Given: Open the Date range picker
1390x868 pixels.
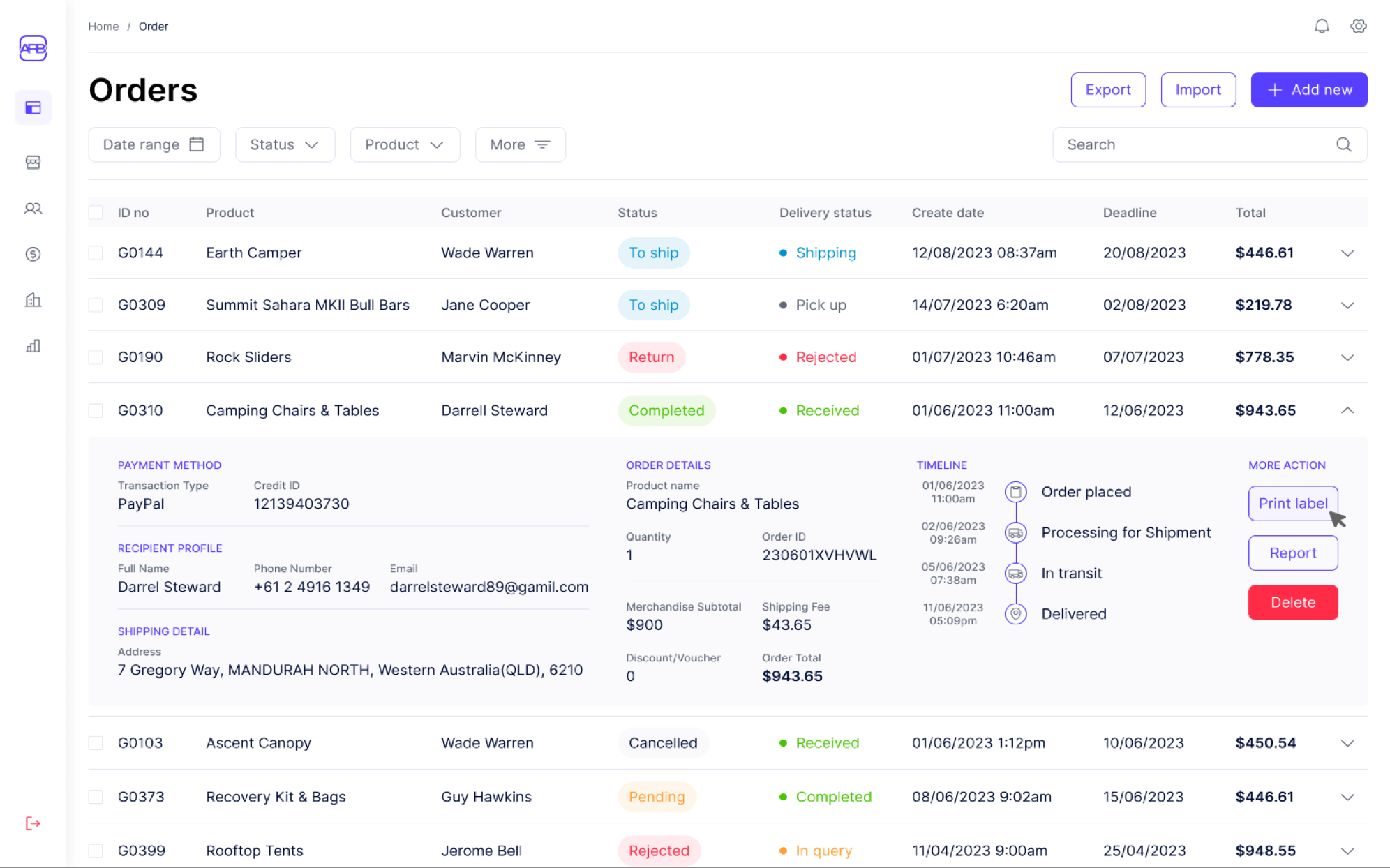Looking at the screenshot, I should tap(154, 144).
